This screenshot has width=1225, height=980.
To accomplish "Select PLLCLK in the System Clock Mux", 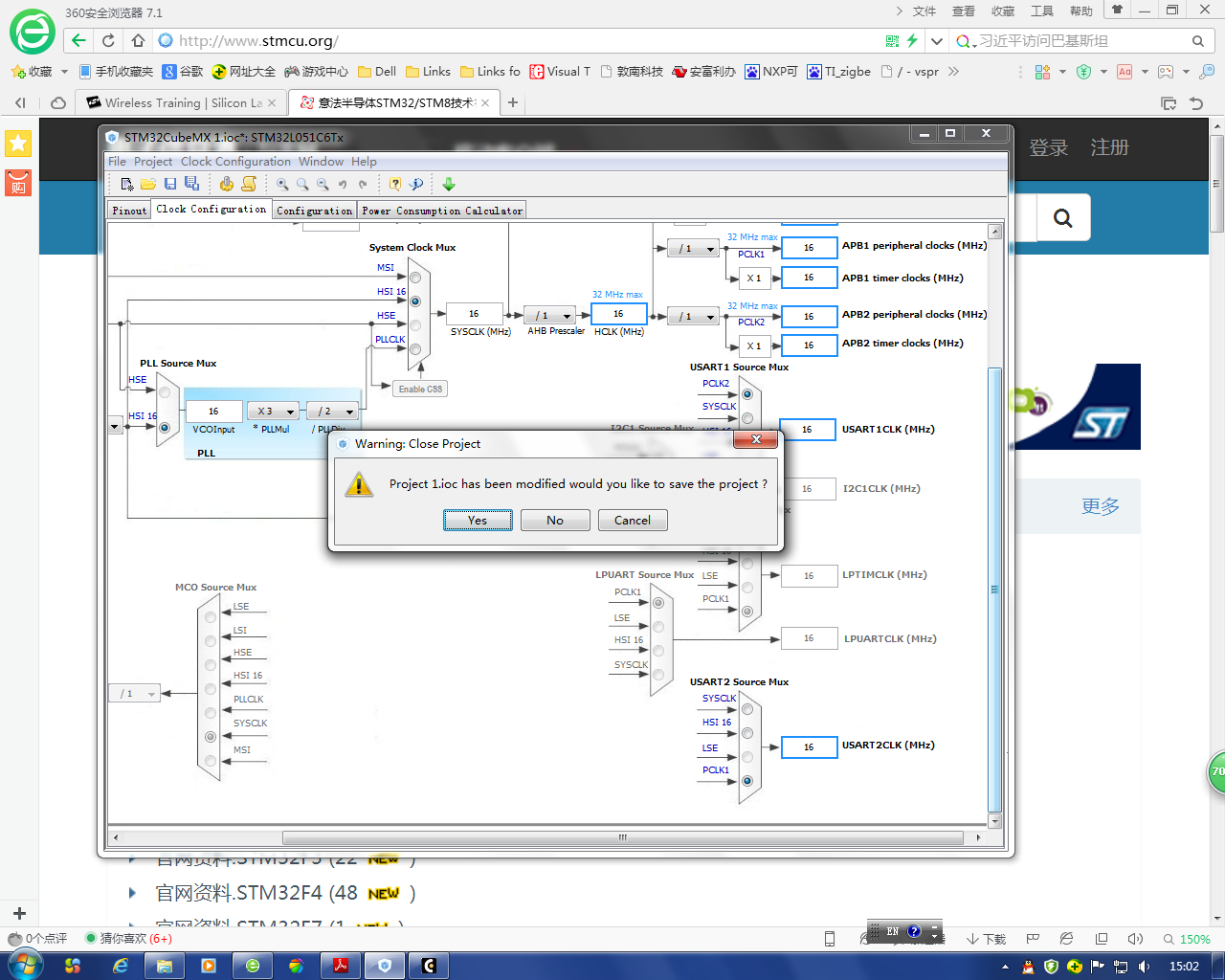I will point(415,349).
